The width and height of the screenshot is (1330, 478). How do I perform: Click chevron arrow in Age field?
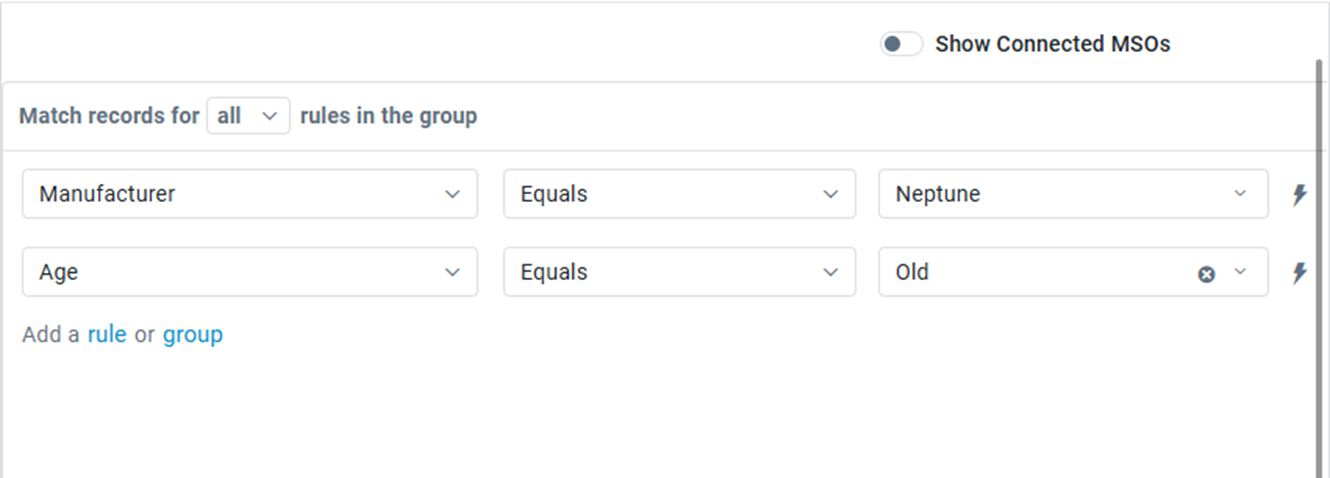coord(453,272)
